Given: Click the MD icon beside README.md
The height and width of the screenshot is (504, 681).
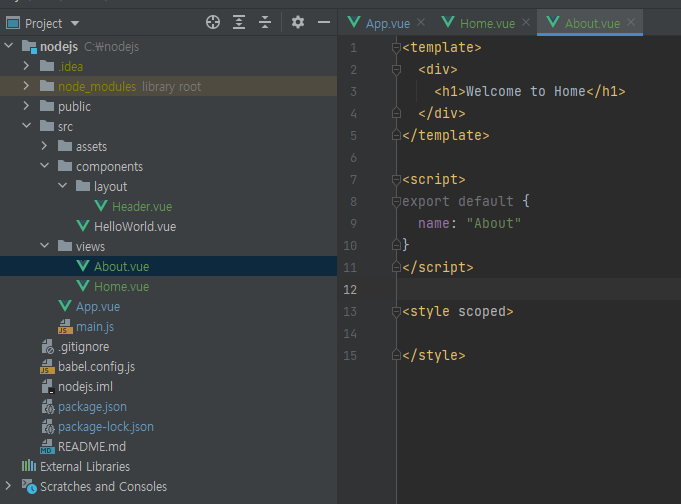Looking at the screenshot, I should 47,446.
